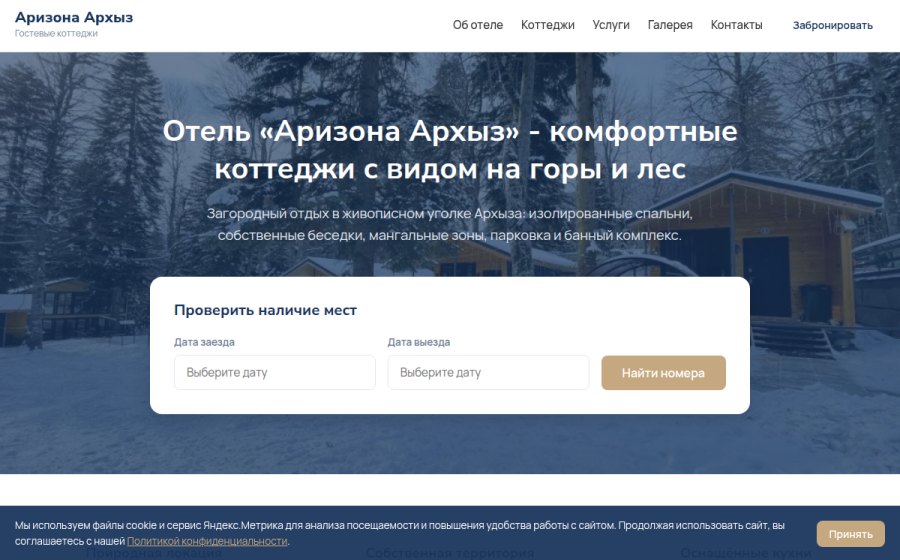This screenshot has width=900, height=560.
Task: Click the Дата заезда label
Action: pyautogui.click(x=204, y=342)
